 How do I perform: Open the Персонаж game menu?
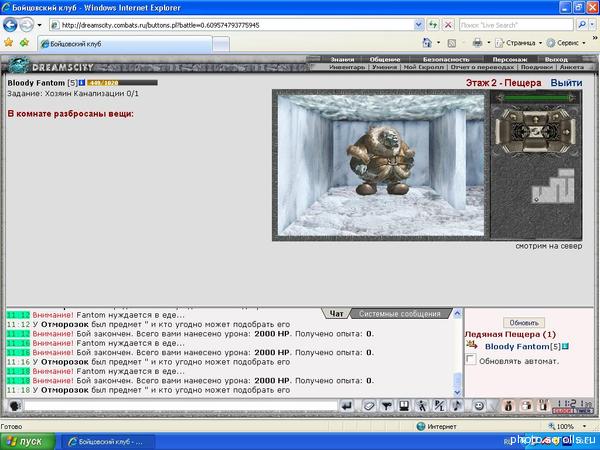coord(510,59)
